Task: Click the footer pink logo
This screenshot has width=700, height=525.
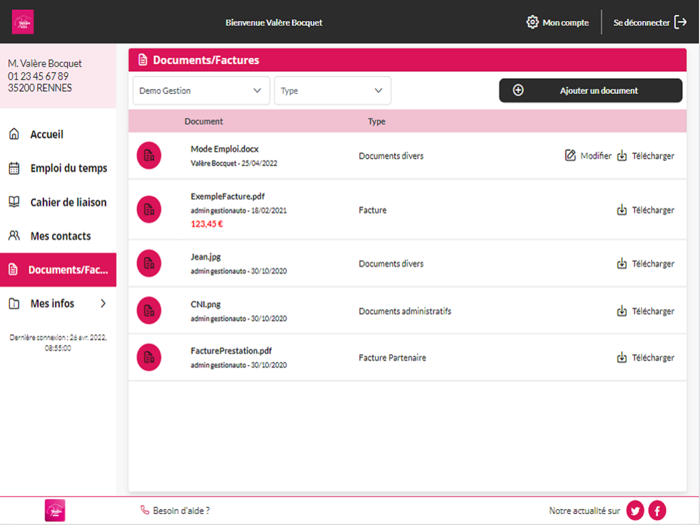Action: pyautogui.click(x=55, y=510)
